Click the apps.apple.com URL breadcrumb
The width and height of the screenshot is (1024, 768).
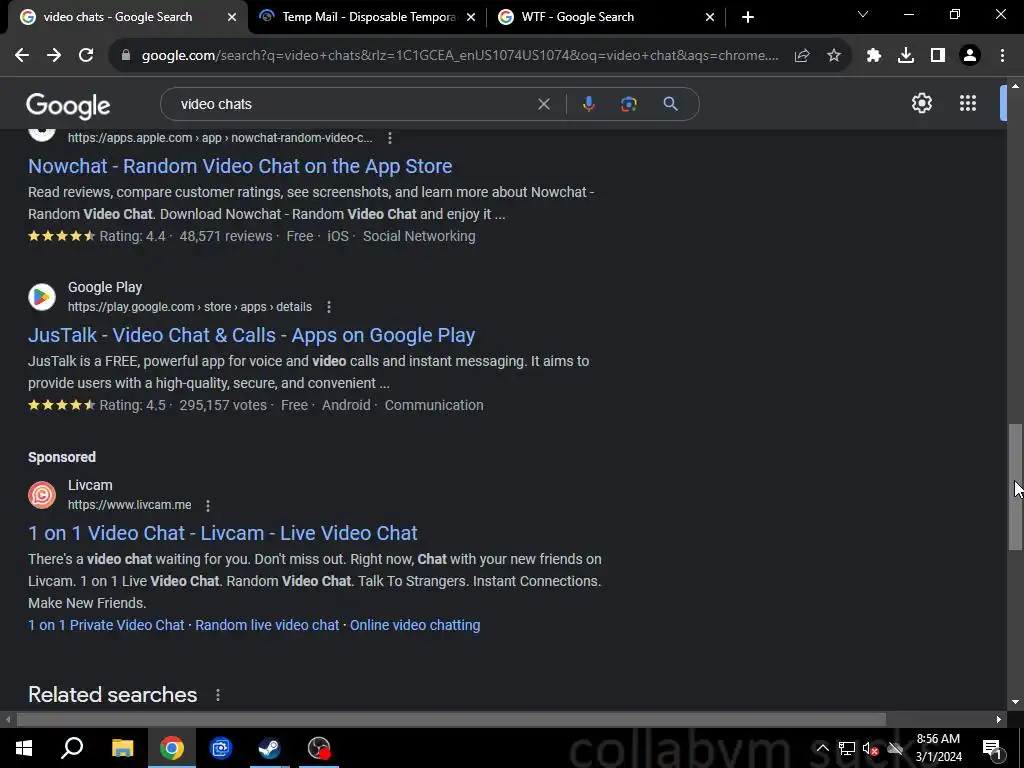[220, 138]
